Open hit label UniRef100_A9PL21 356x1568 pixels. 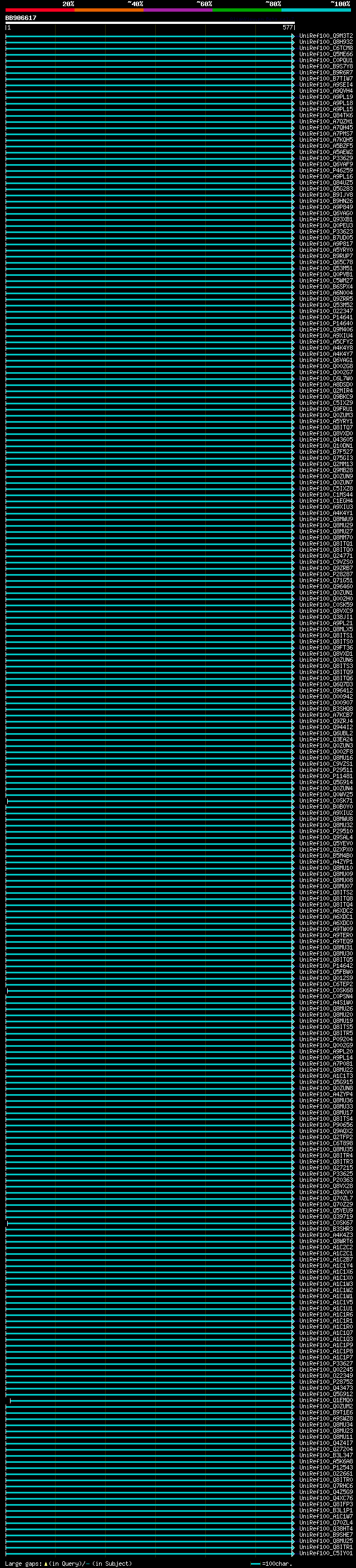[x=325, y=624]
